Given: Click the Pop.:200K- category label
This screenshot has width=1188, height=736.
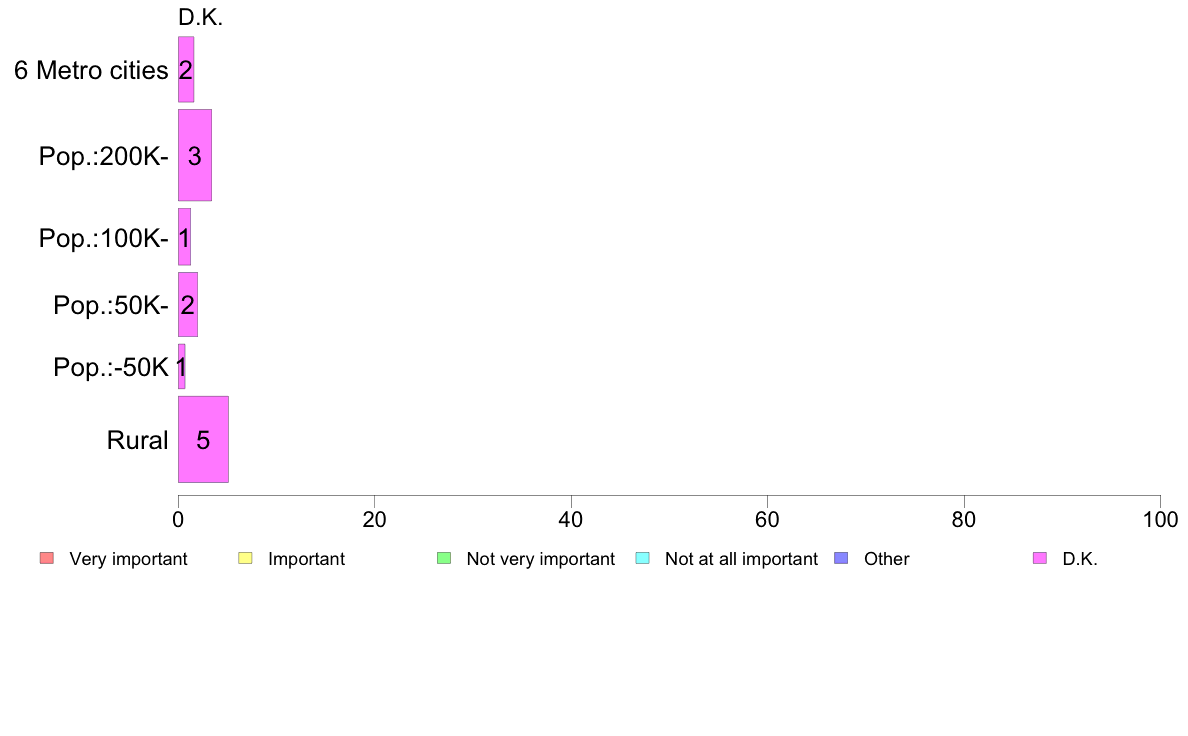Looking at the screenshot, I should (x=104, y=156).
